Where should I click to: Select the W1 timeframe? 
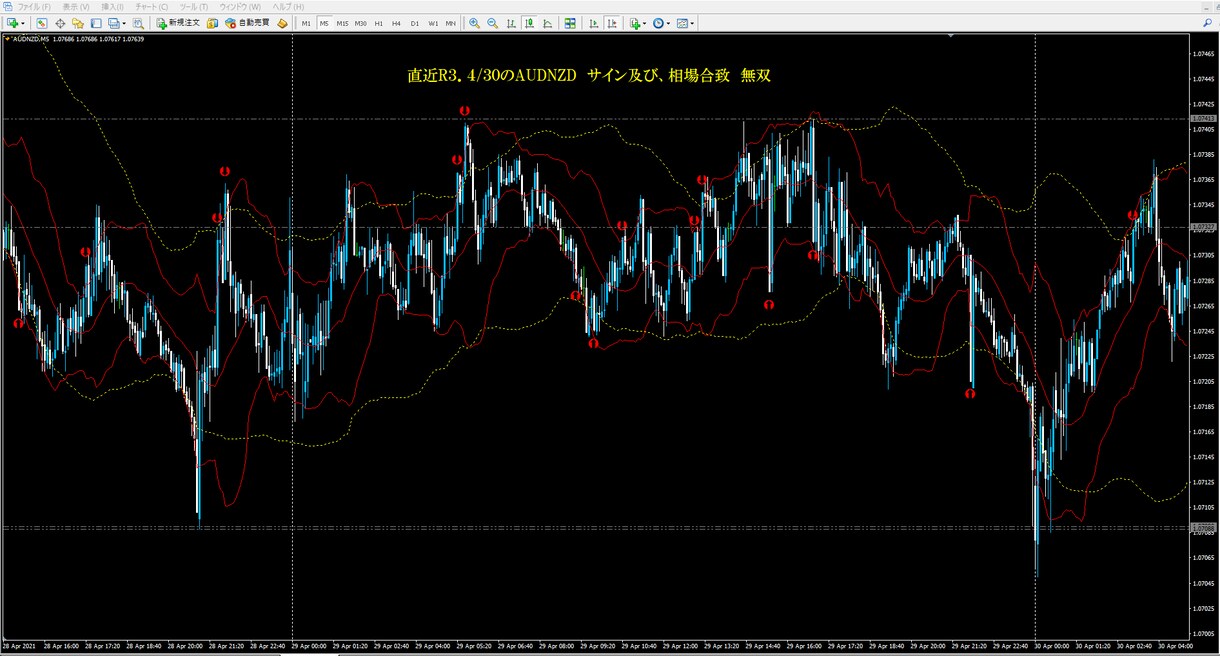[x=433, y=22]
